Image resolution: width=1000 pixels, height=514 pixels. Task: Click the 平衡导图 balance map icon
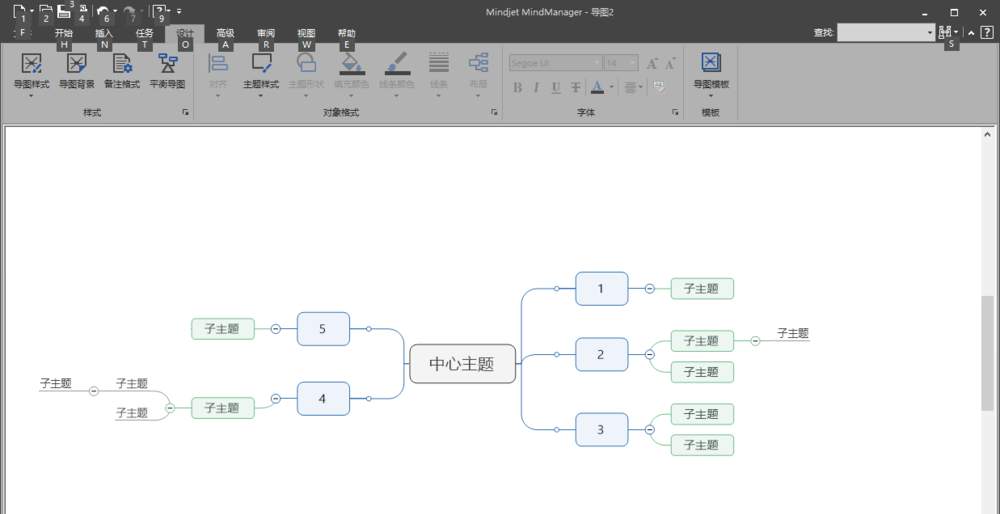tap(168, 63)
